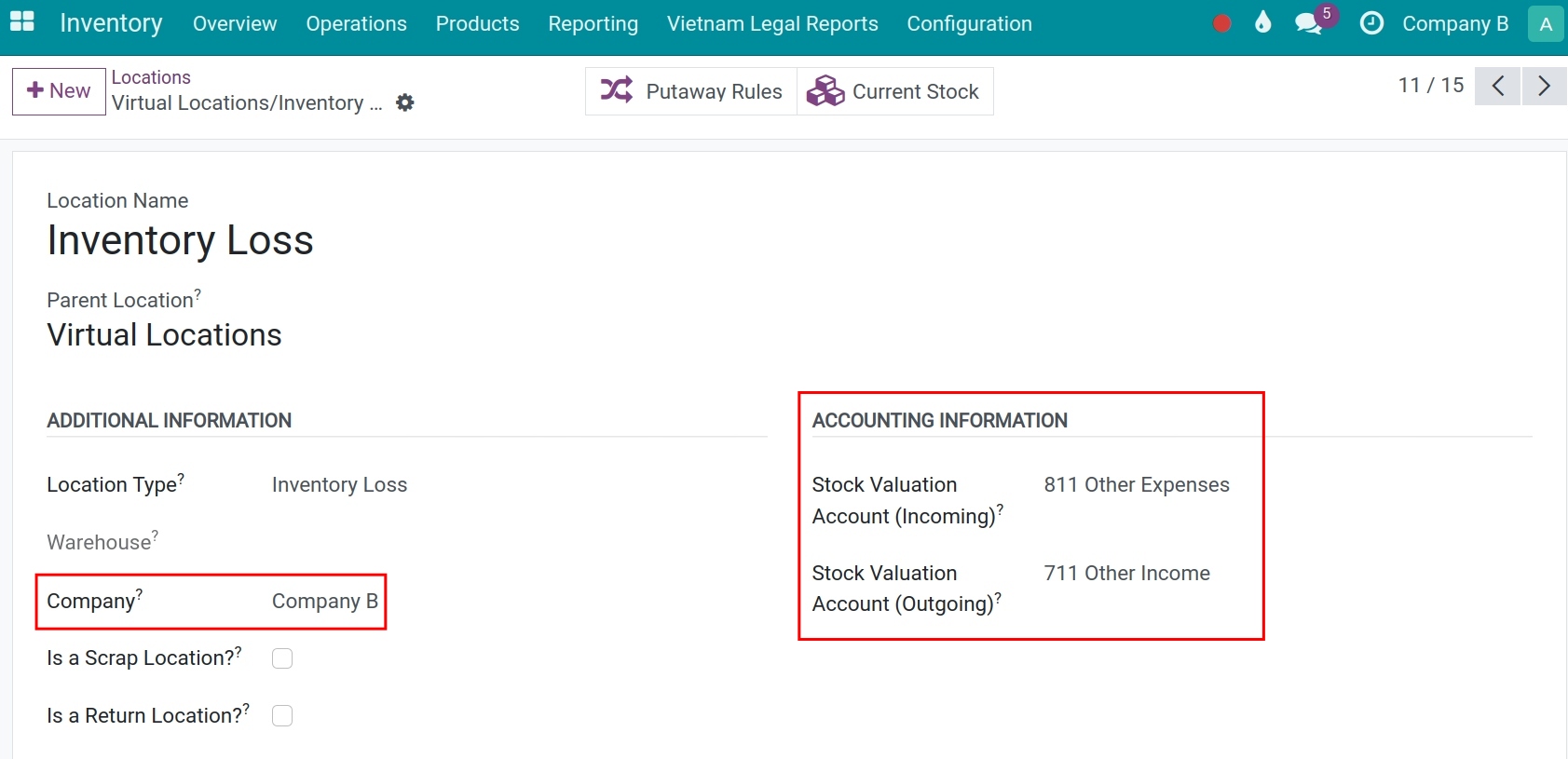Click the droplet icon in top bar

[x=1262, y=22]
